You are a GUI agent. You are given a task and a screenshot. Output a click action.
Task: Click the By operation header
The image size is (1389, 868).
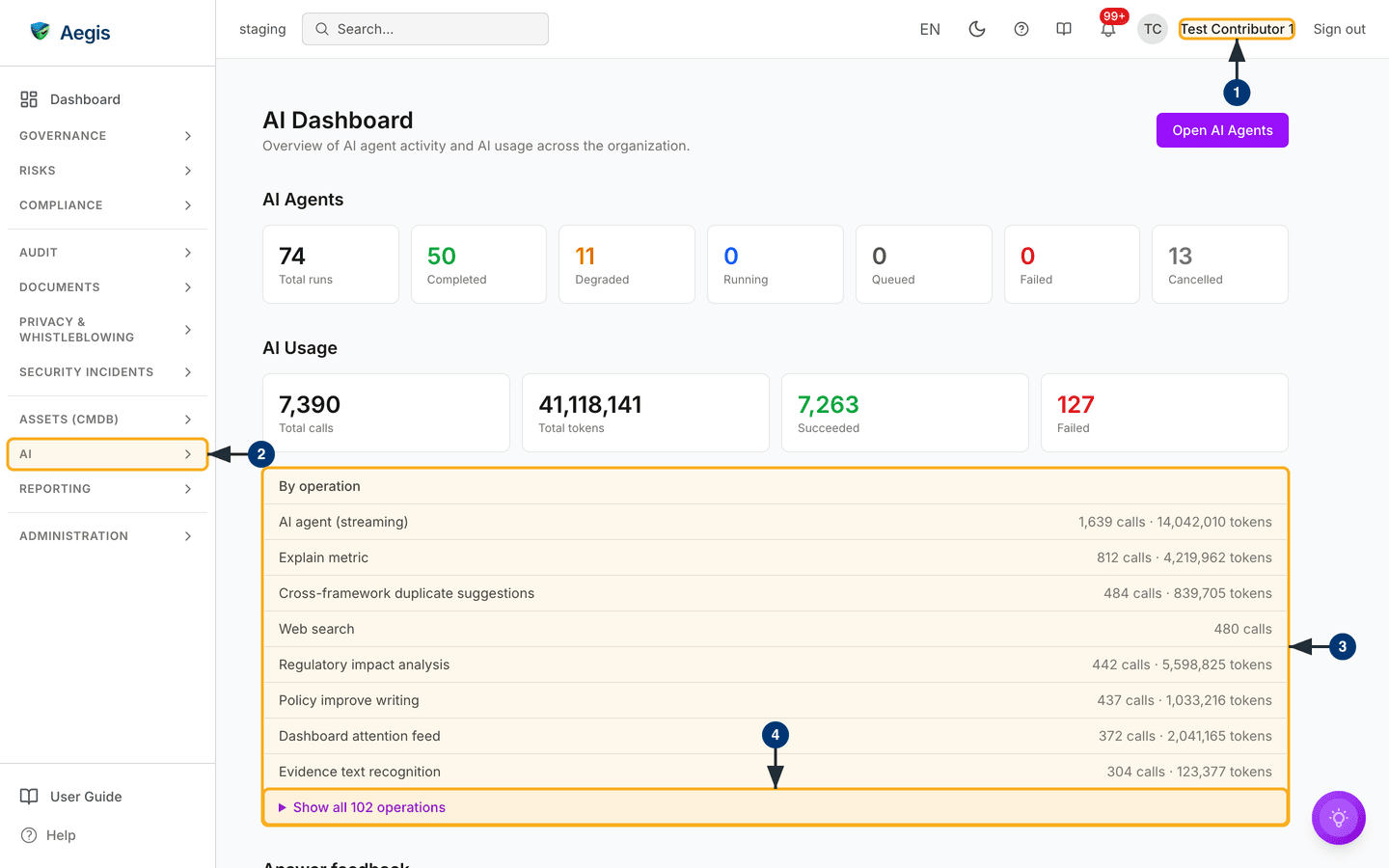pyautogui.click(x=776, y=486)
